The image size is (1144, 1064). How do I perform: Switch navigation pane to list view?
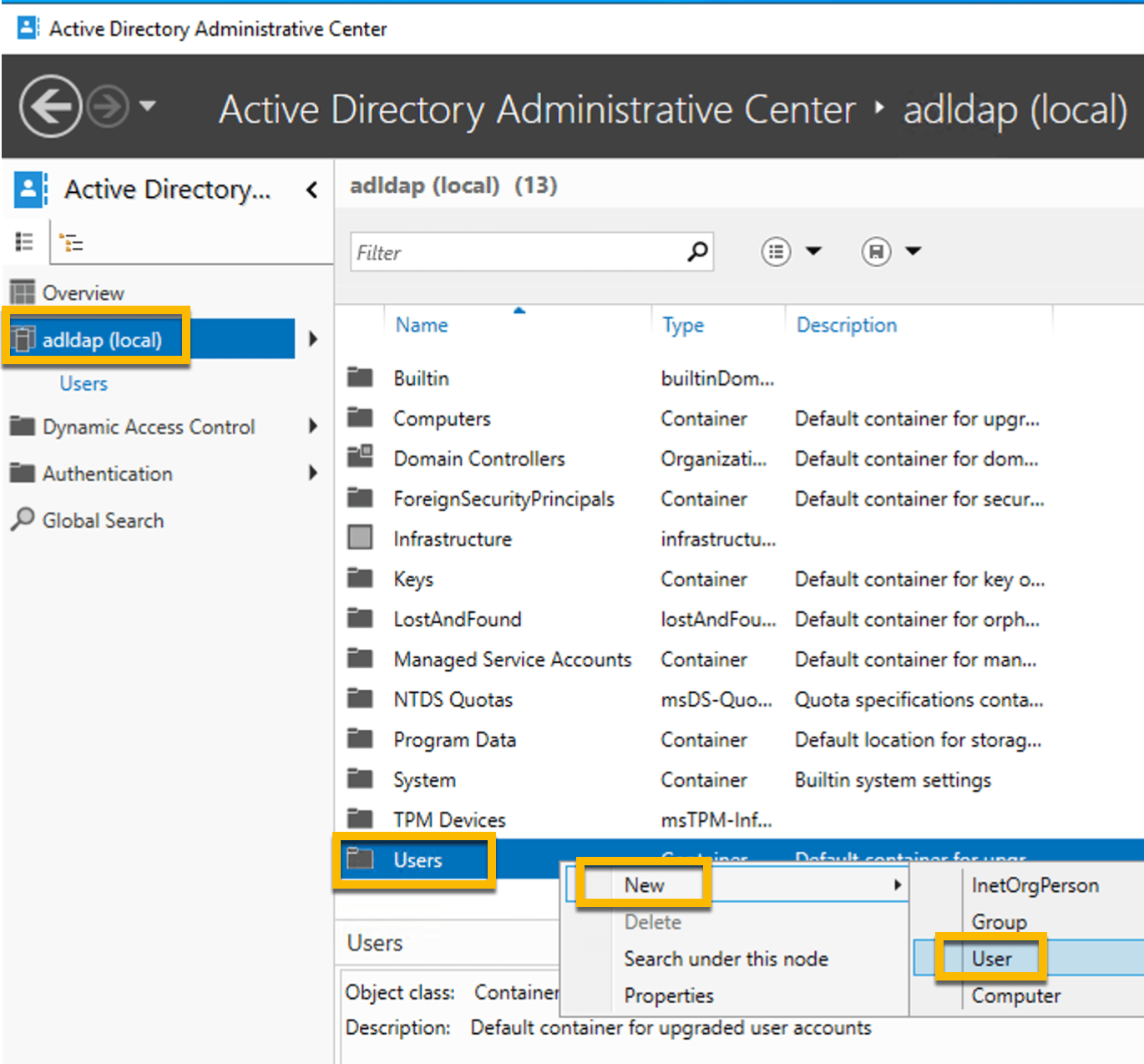tap(24, 242)
